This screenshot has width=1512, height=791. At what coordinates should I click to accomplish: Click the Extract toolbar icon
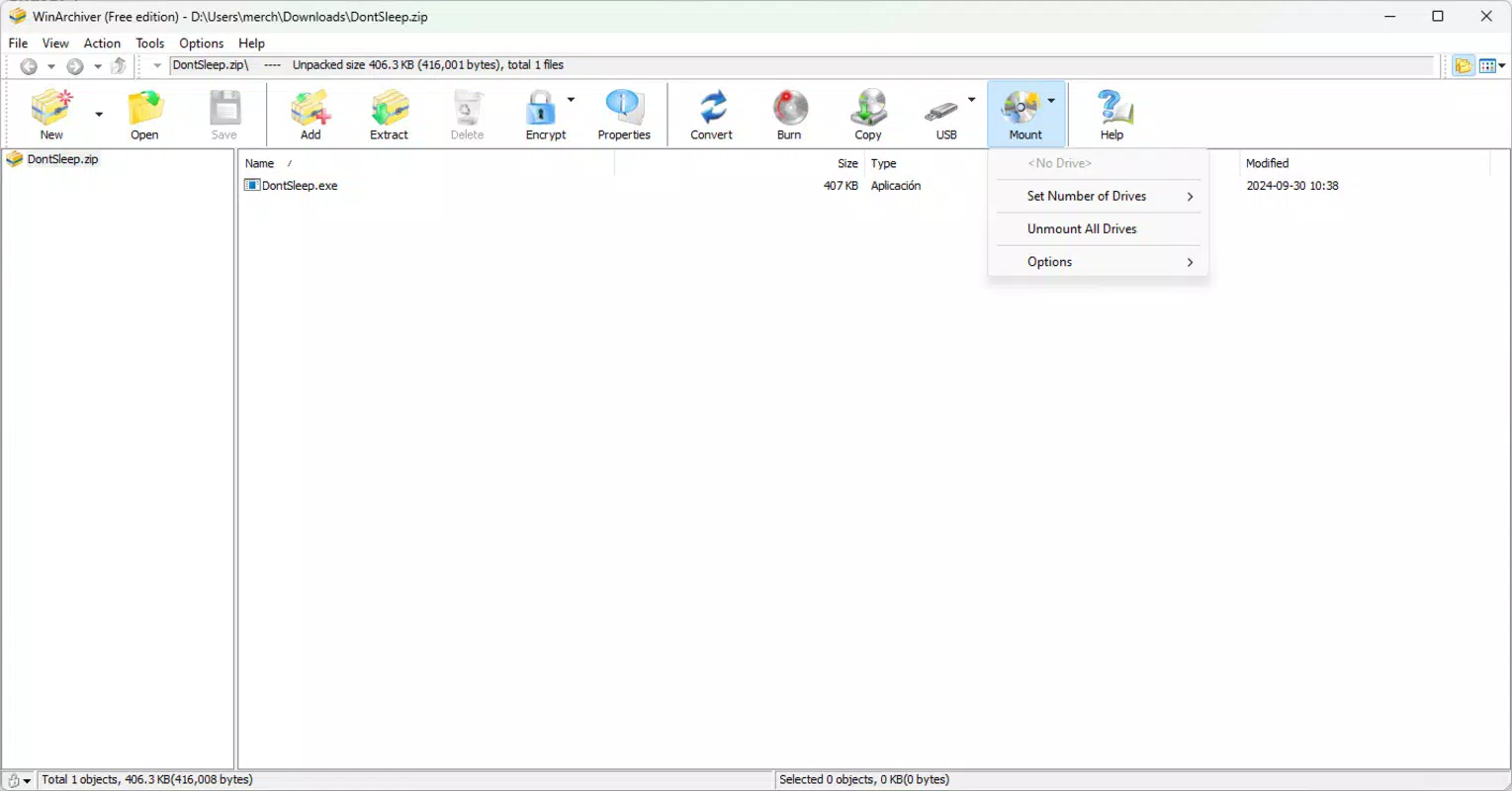pyautogui.click(x=389, y=114)
